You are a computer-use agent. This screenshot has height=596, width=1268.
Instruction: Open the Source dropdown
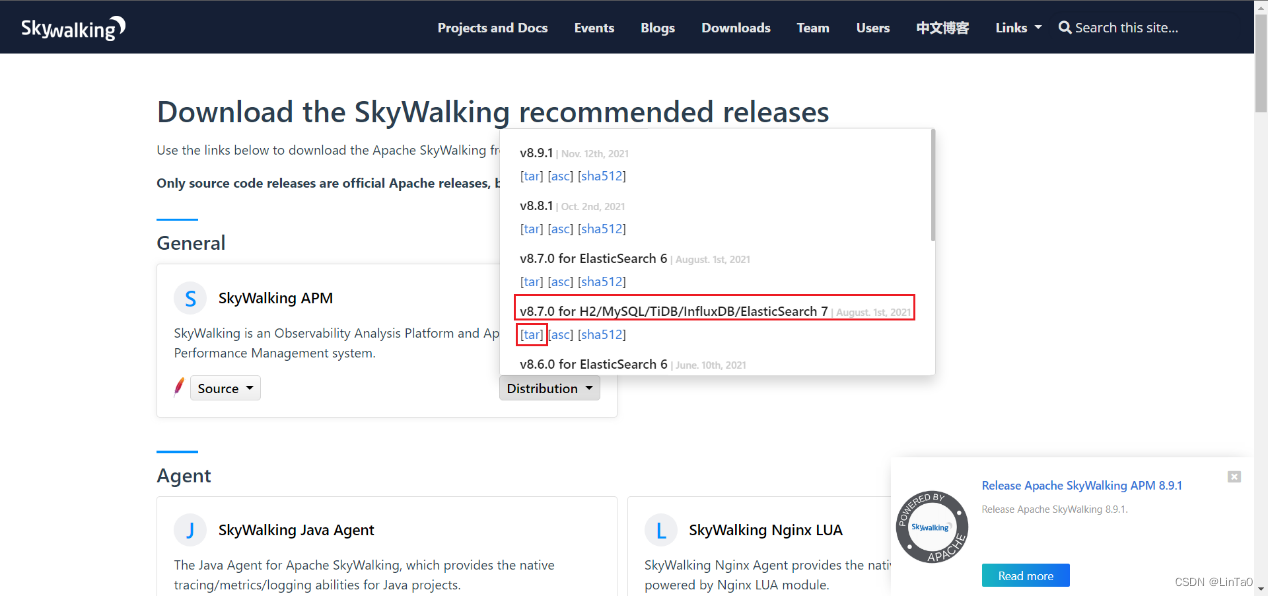(225, 389)
